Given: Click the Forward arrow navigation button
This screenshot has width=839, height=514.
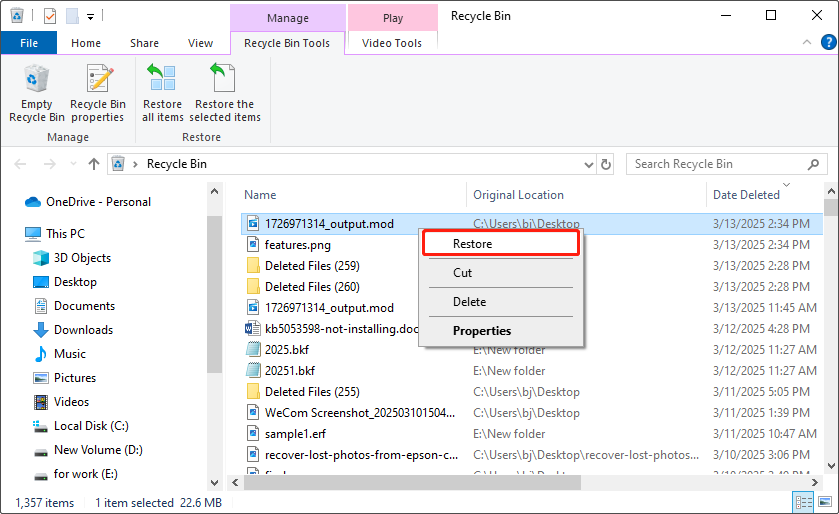Looking at the screenshot, I should click(49, 164).
